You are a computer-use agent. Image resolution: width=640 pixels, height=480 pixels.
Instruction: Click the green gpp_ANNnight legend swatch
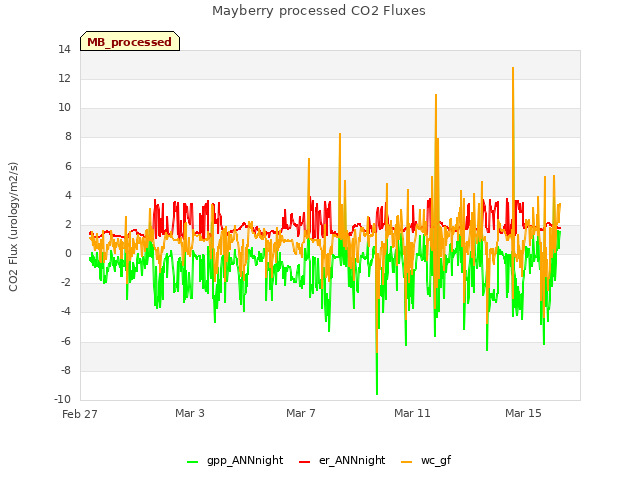click(192, 462)
